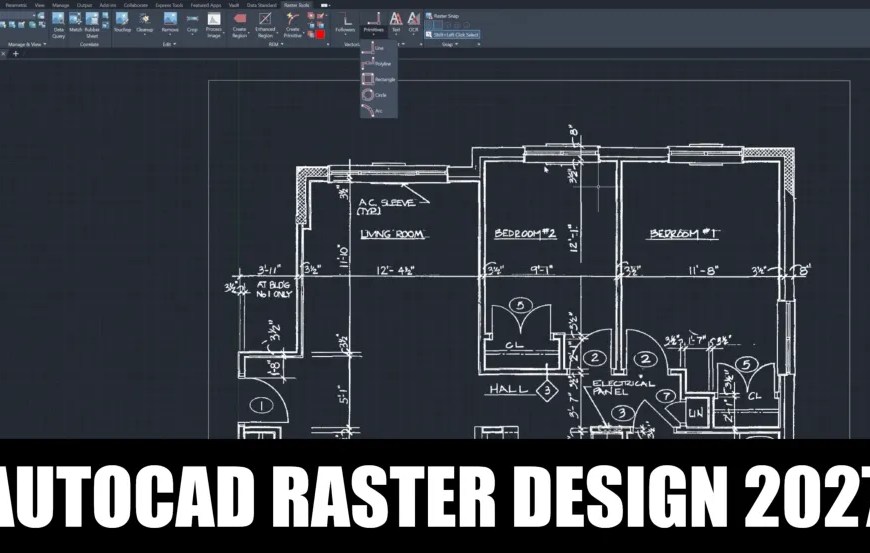870x553 pixels.
Task: Open the Express Tools tab
Action: [169, 5]
